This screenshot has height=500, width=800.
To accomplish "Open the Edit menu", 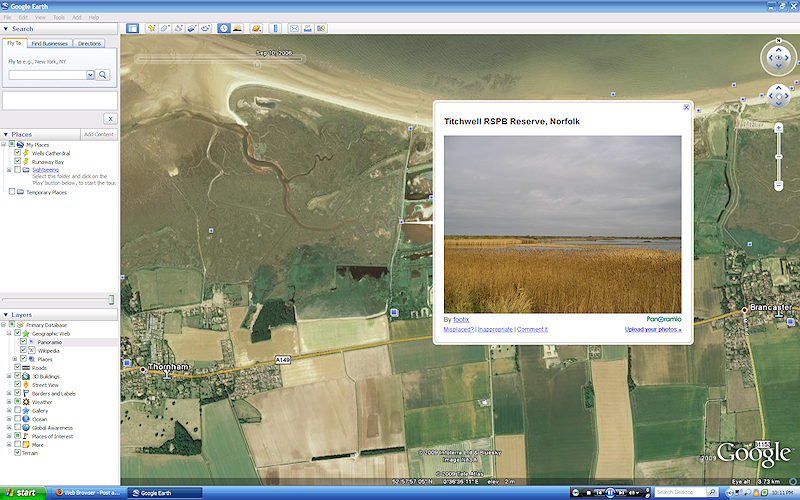I will [23, 17].
